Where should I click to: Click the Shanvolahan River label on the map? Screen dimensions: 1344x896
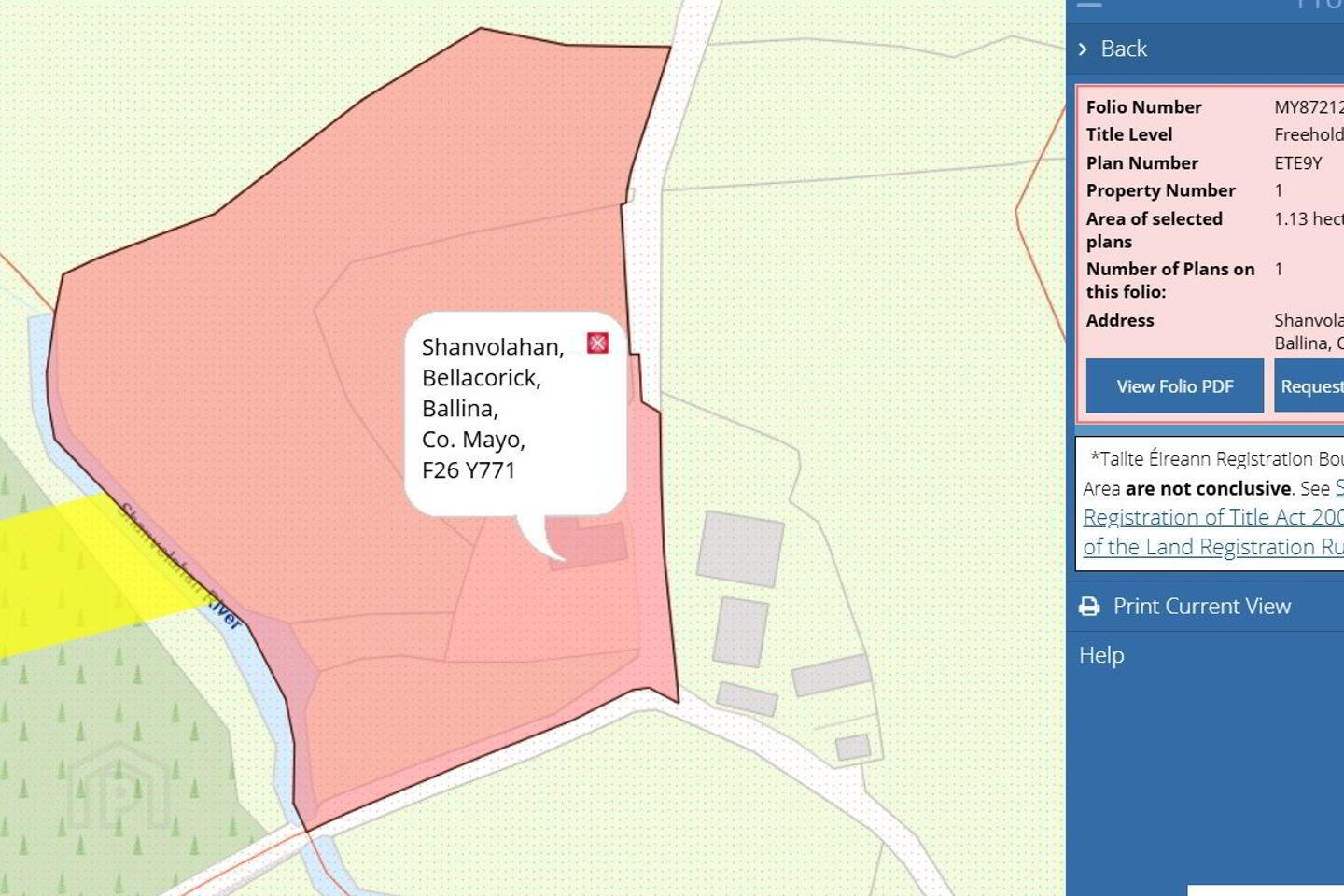pyautogui.click(x=181, y=566)
